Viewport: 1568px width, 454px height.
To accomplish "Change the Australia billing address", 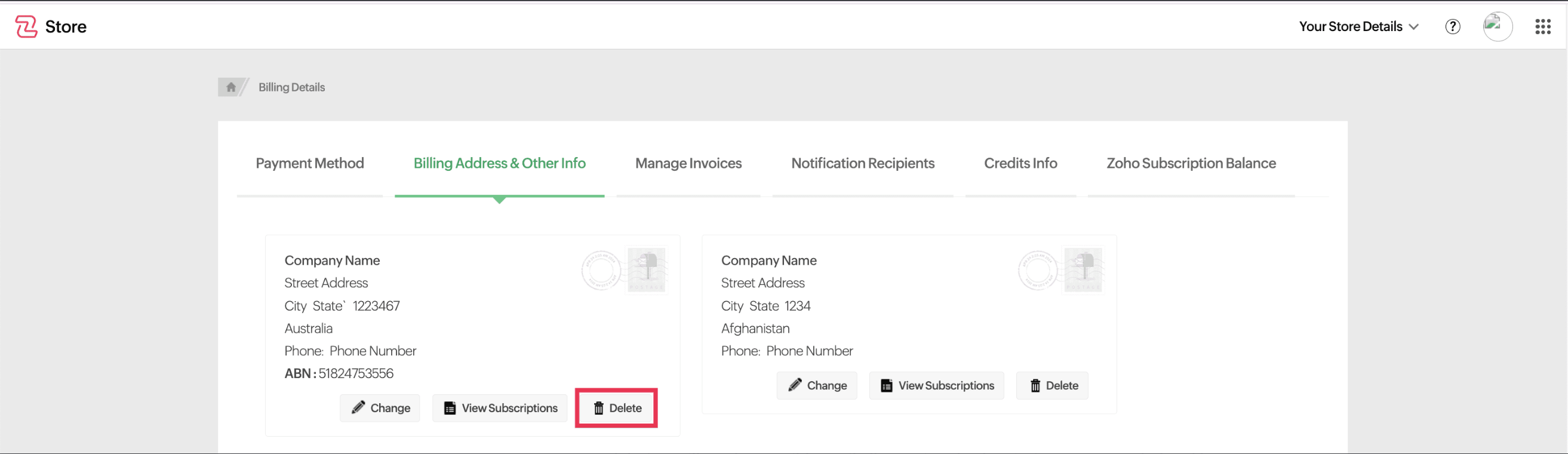I will coord(380,408).
